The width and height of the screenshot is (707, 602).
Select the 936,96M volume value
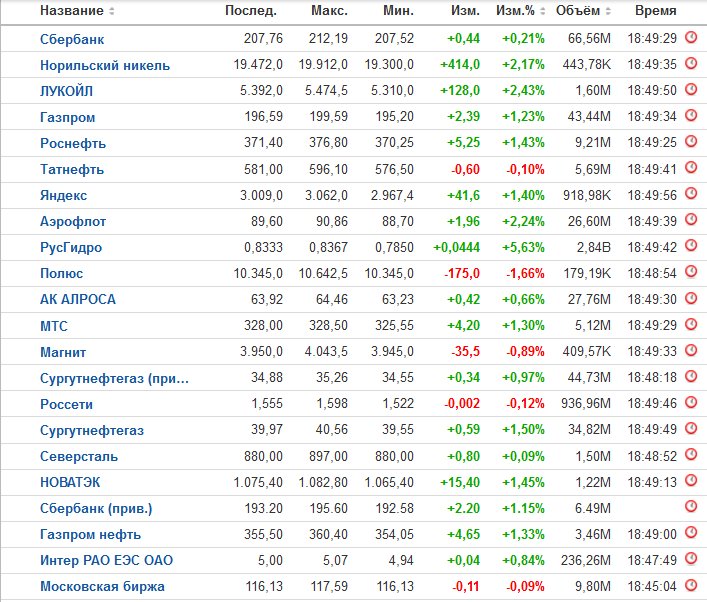(x=586, y=404)
